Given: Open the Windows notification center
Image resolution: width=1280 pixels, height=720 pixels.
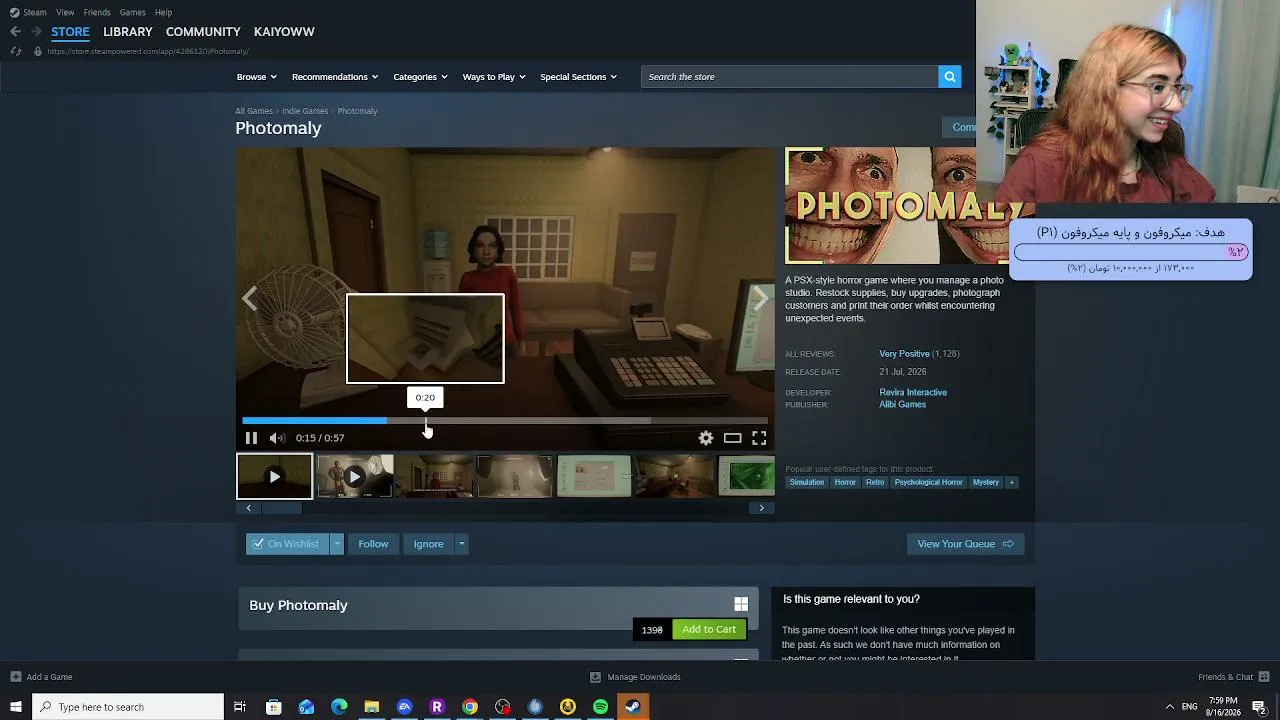Looking at the screenshot, I should point(1259,707).
